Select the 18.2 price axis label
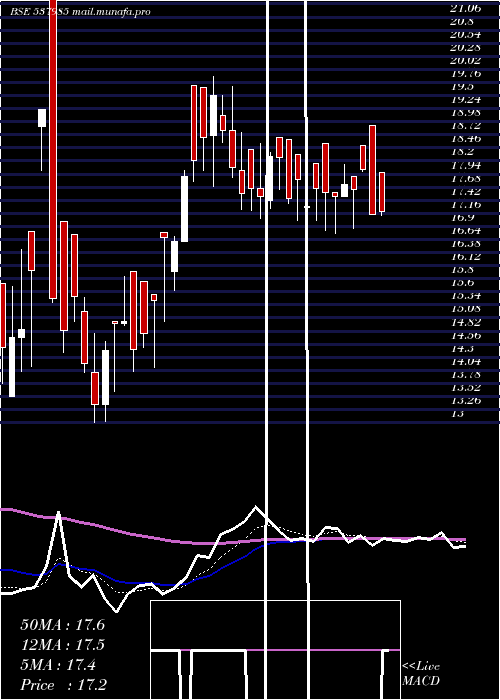500x700 pixels. 462,152
